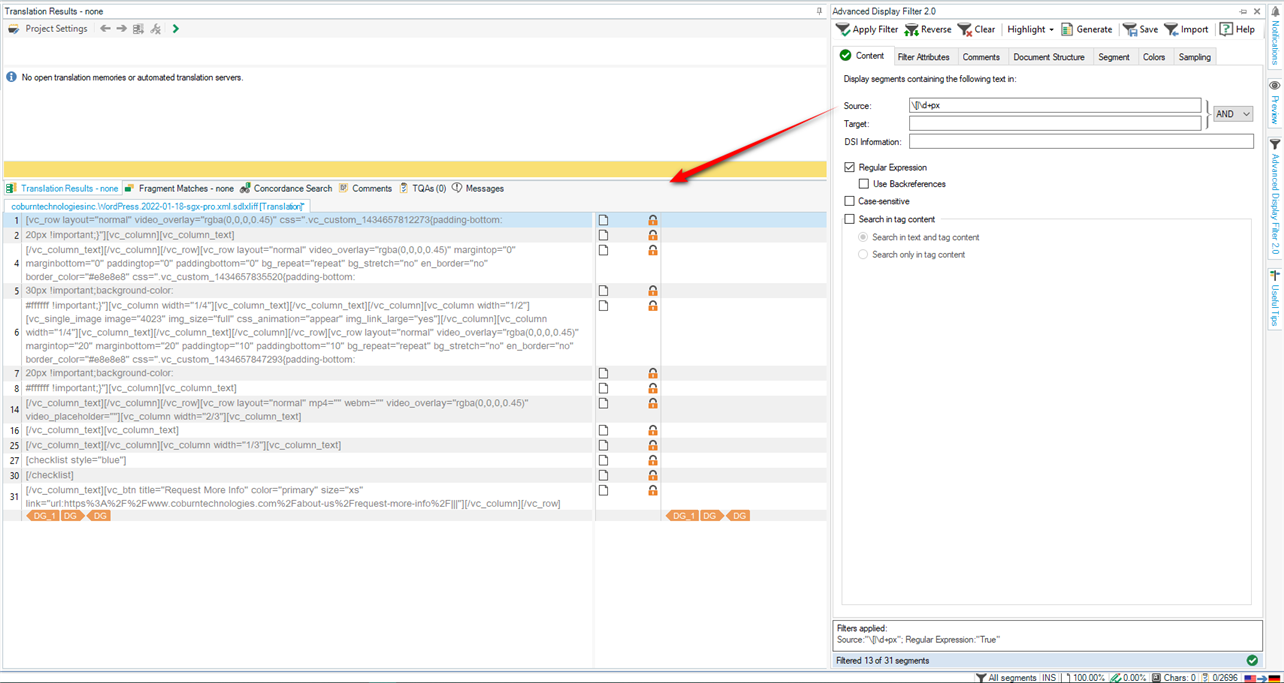Switch to Document Structure tab
Image resolution: width=1284 pixels, height=683 pixels.
coord(1048,57)
